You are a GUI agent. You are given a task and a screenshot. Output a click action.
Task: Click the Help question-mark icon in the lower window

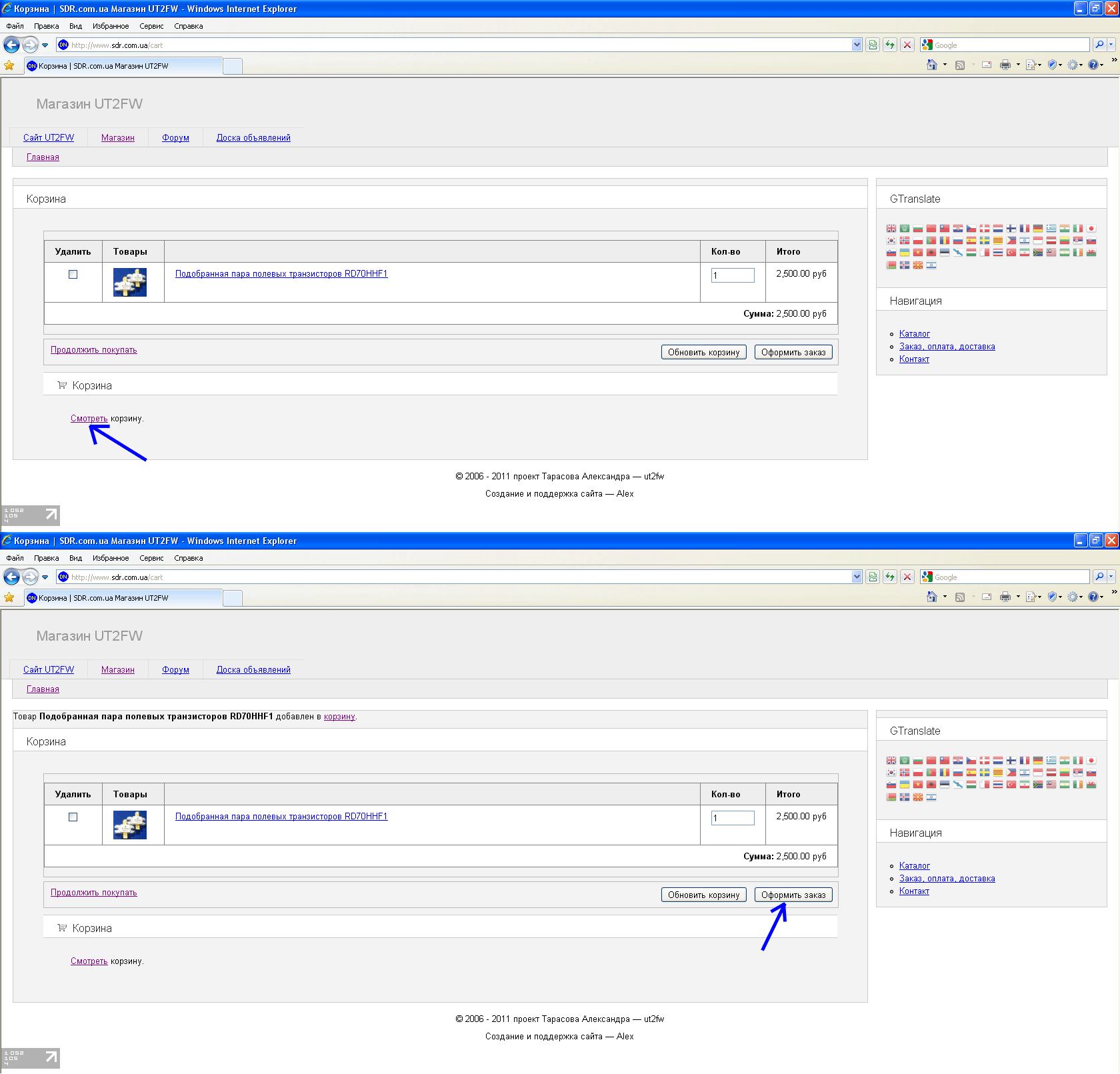(1093, 597)
